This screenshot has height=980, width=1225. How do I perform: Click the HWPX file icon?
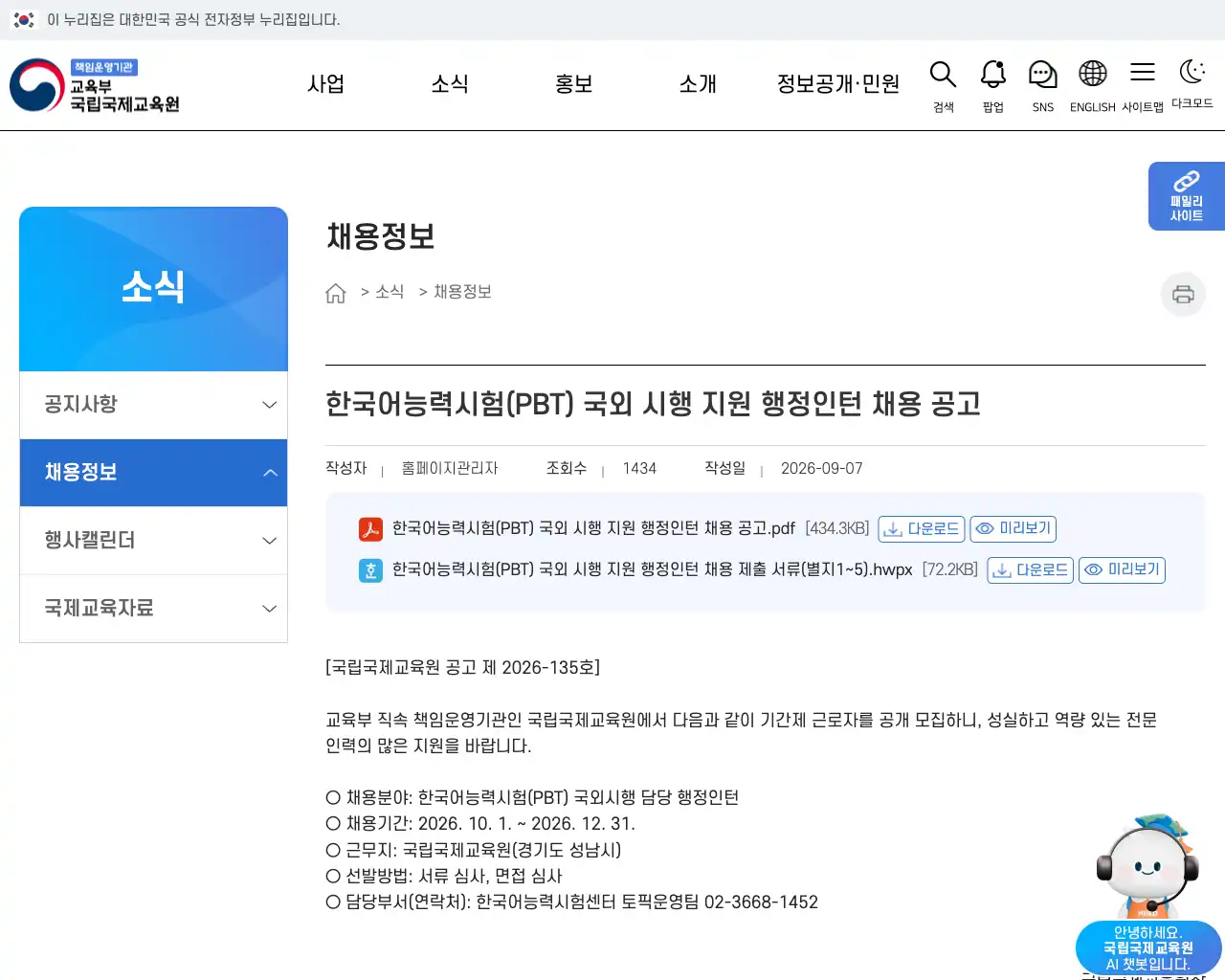370,570
